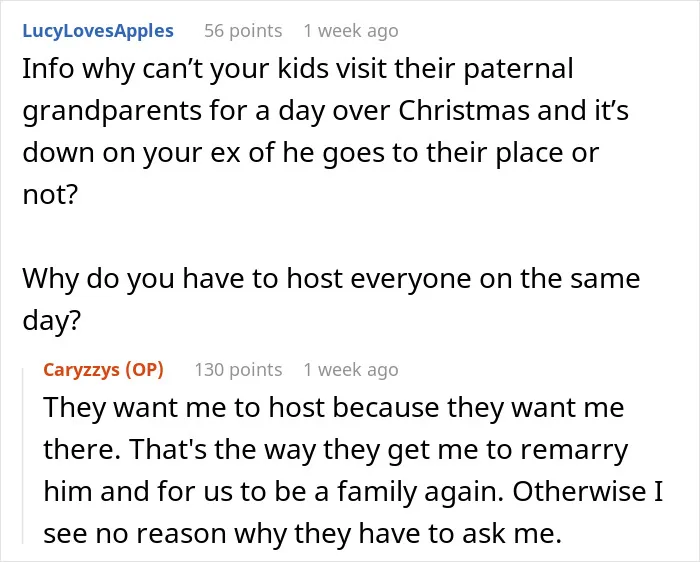Open LucyLovesApples user profile
Screen dimensions: 700x562
[98, 31]
